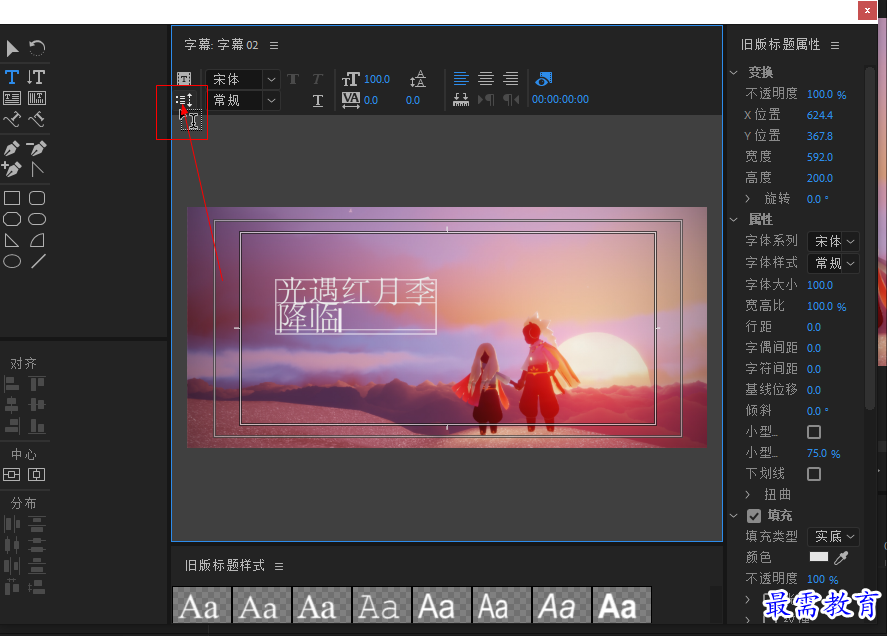Click the background video timecode 00:00:00:00

[560, 100]
